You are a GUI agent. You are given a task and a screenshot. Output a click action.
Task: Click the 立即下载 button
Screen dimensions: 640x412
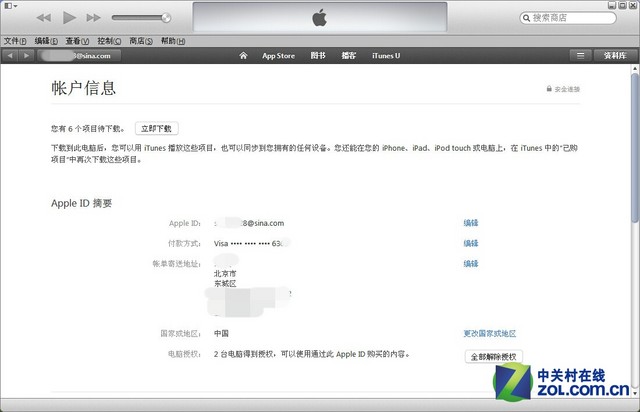pyautogui.click(x=157, y=129)
